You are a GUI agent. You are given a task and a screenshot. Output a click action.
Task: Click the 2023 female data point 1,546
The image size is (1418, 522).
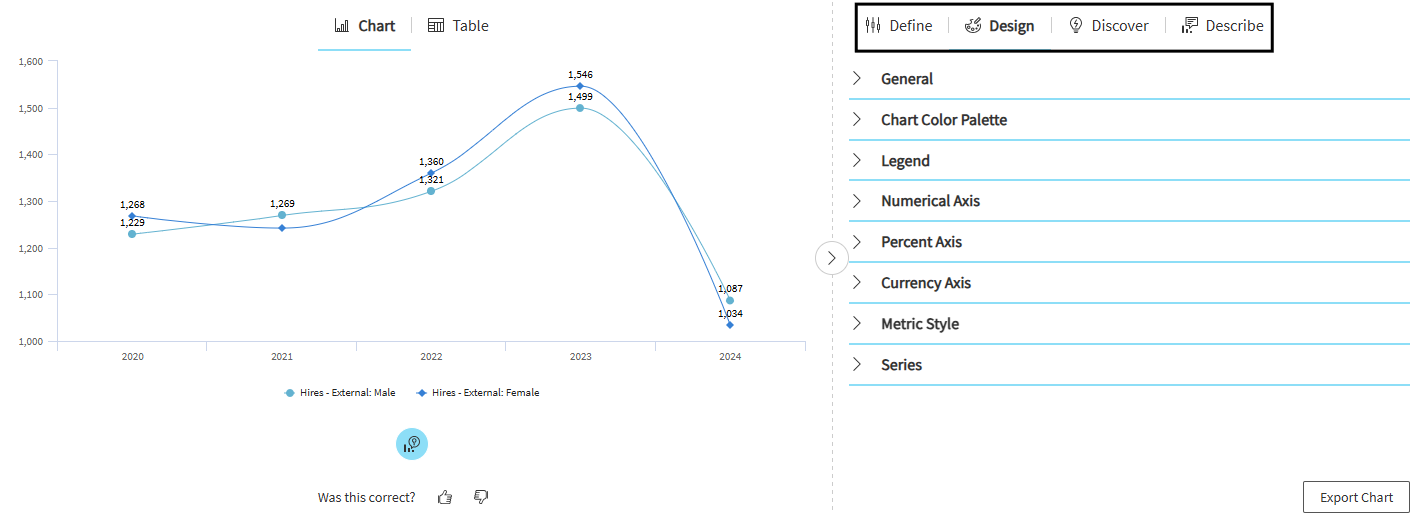coord(580,86)
